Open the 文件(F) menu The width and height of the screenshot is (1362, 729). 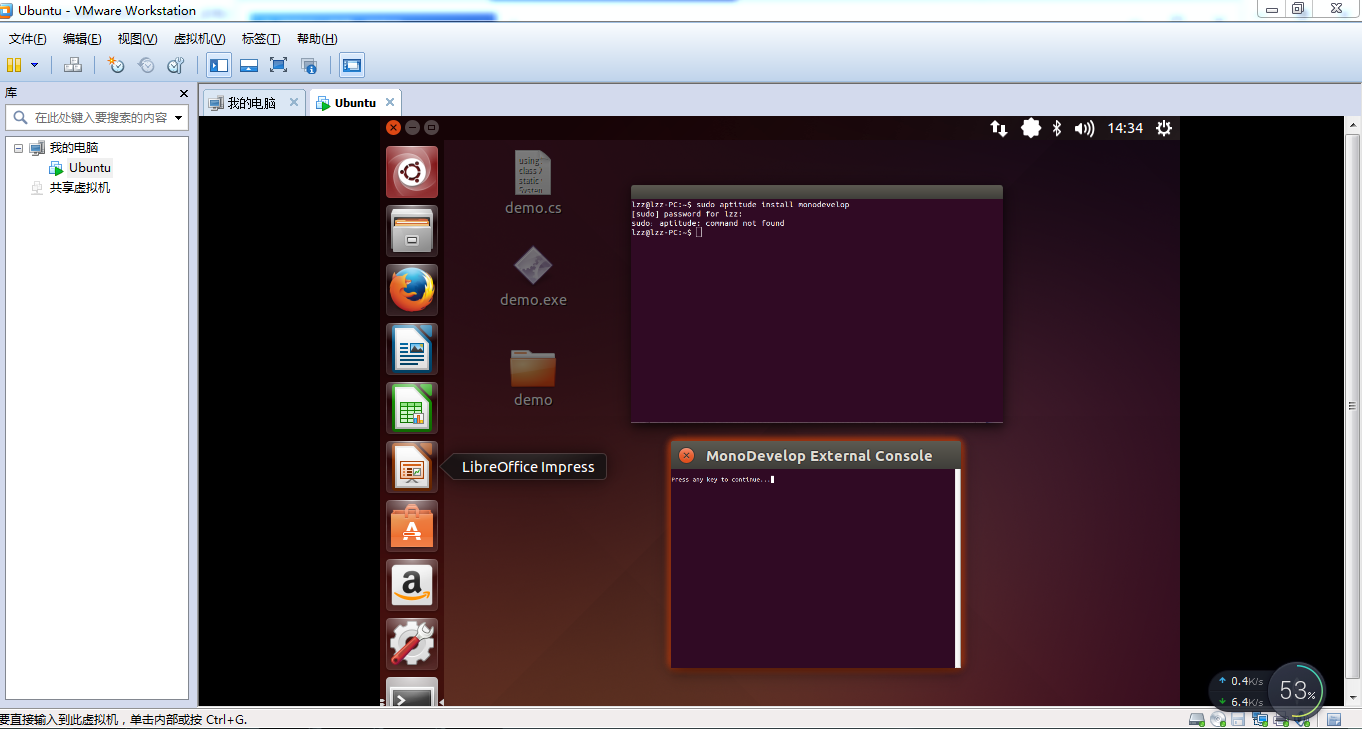point(28,39)
